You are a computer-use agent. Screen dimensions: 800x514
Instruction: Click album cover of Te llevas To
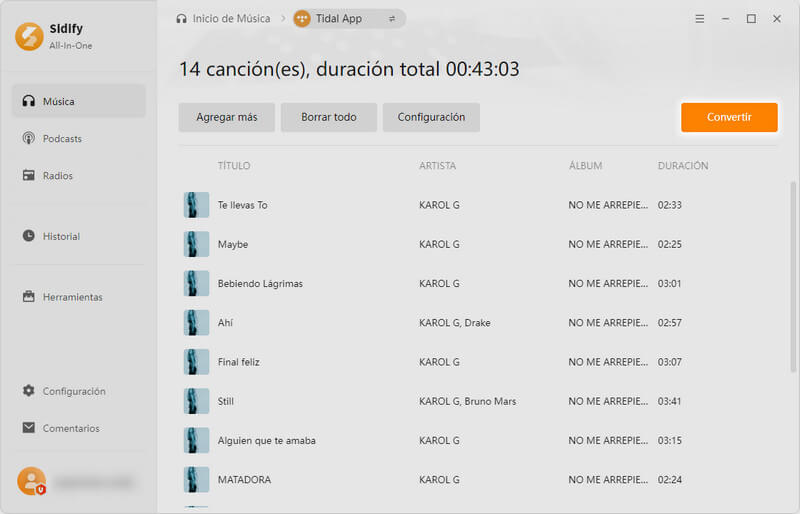[x=196, y=205]
